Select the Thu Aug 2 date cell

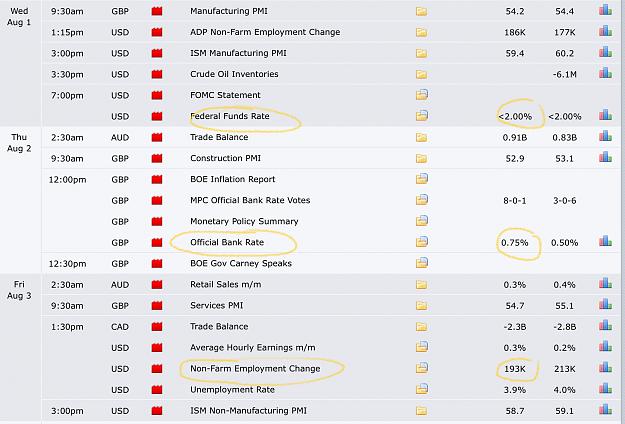click(19, 143)
